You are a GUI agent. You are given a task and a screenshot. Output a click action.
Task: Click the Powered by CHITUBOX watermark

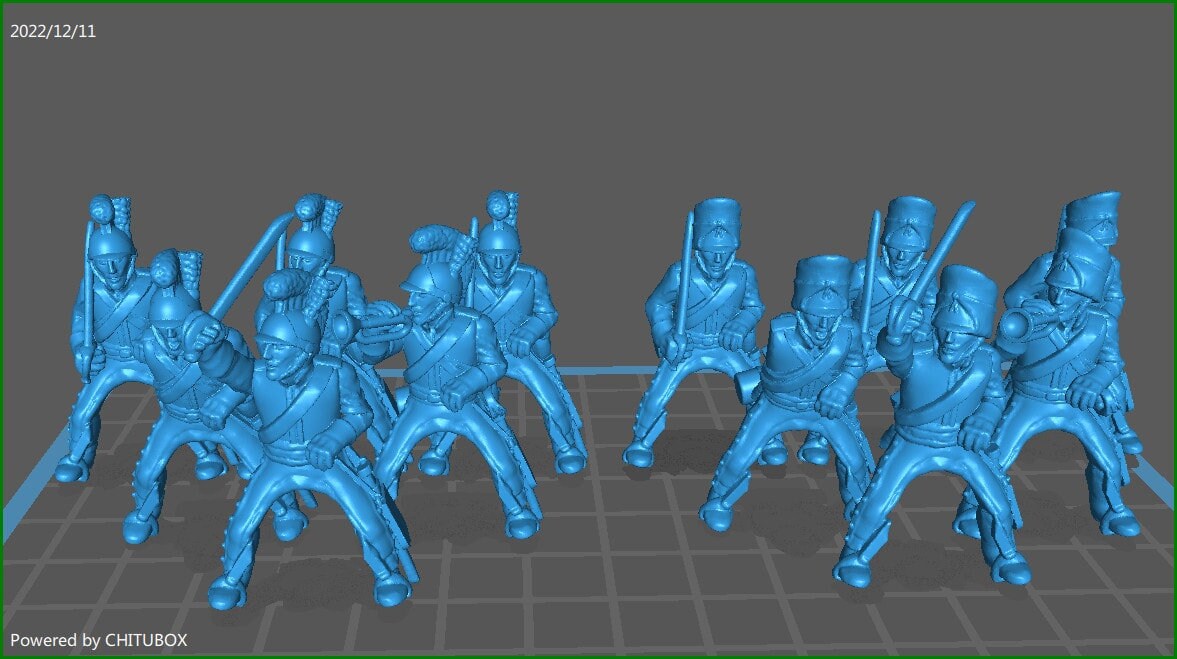(x=100, y=641)
